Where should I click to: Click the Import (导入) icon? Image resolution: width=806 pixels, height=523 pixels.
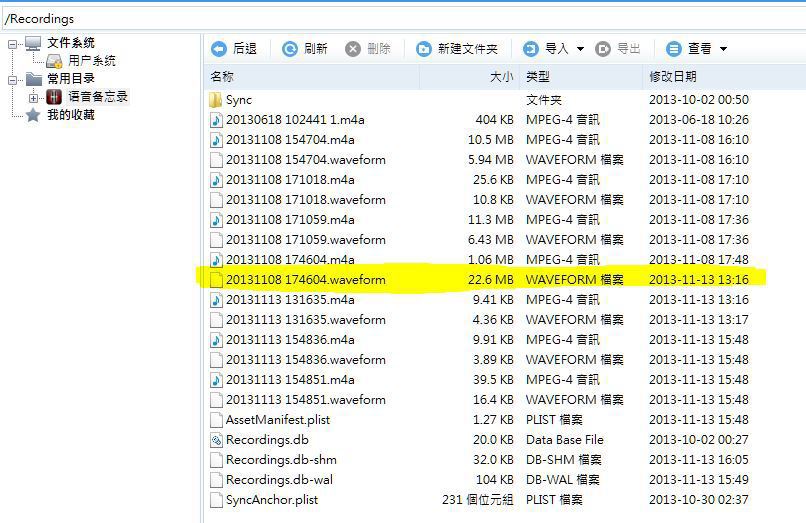point(530,49)
